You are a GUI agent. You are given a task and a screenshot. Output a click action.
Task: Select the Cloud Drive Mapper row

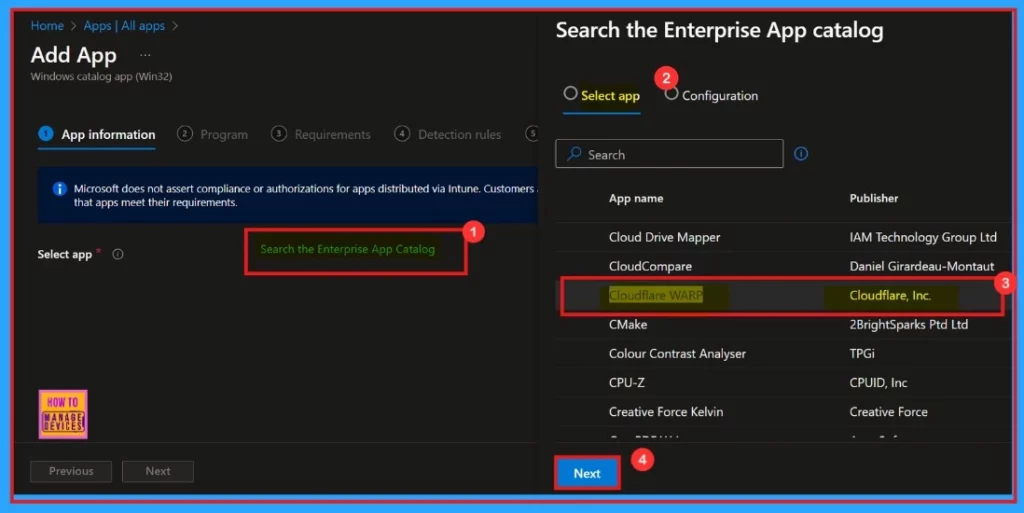pyautogui.click(x=784, y=238)
